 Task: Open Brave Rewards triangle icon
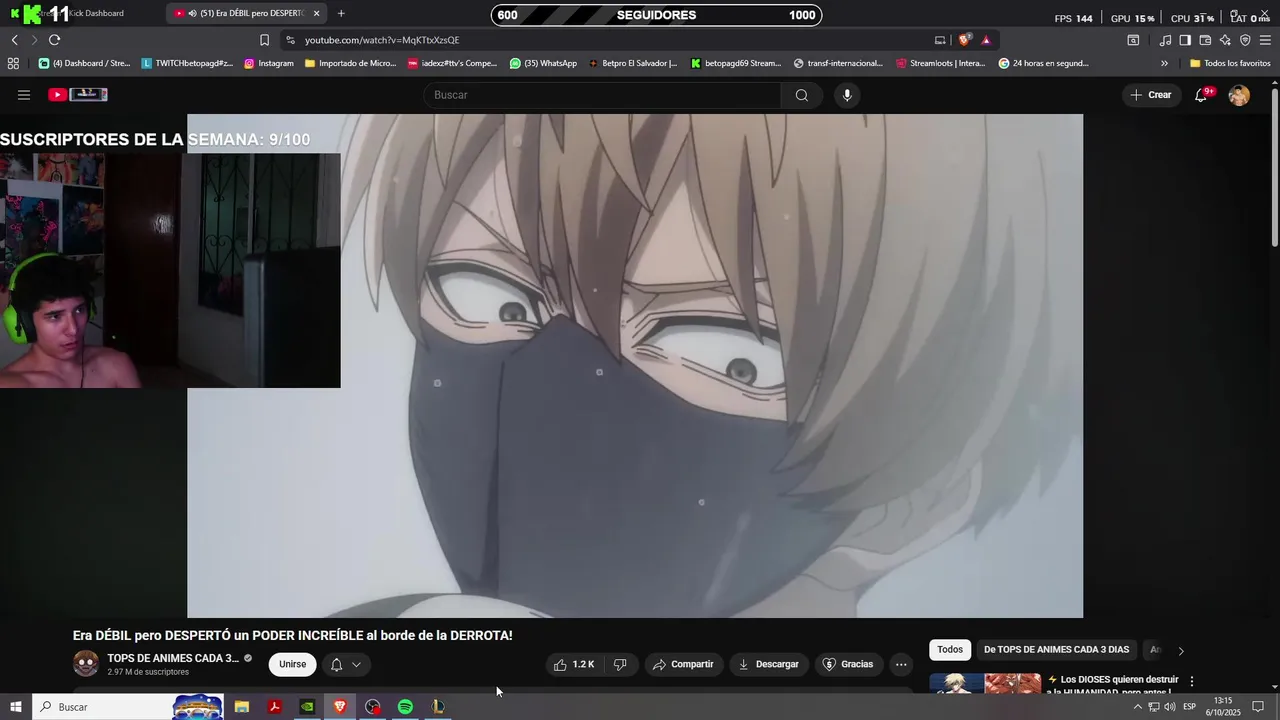tap(986, 40)
